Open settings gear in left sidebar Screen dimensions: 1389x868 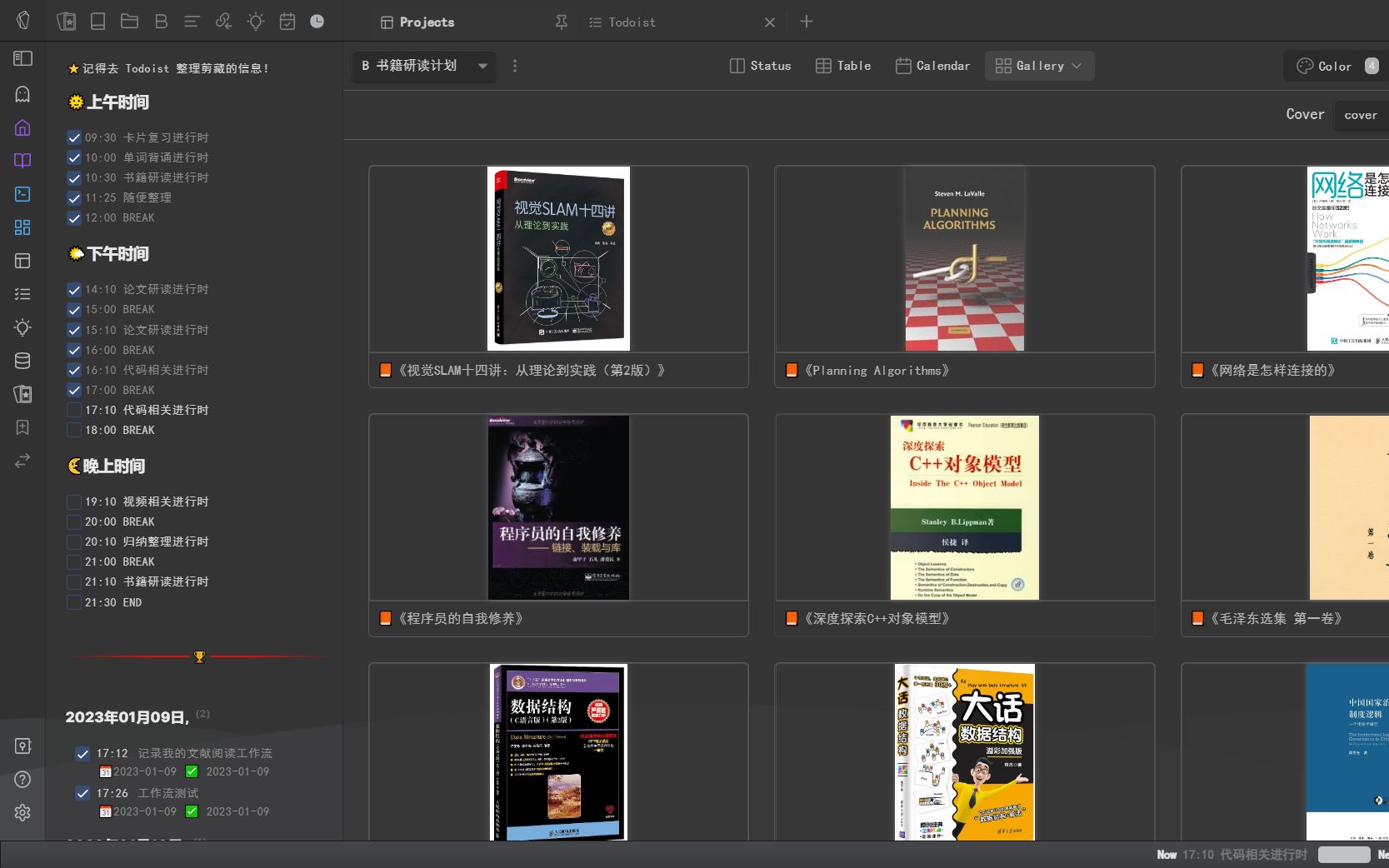point(22,812)
